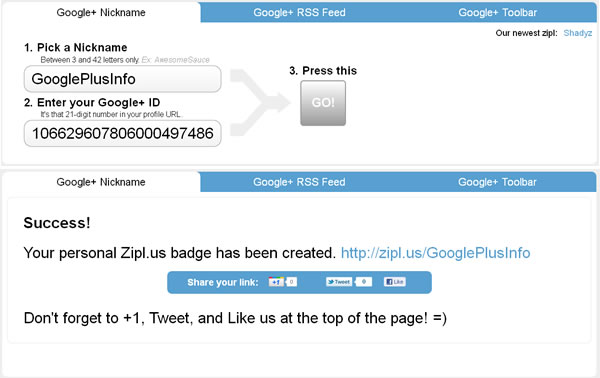This screenshot has height=378, width=600.
Task: Open Google+ RSS Feed tab above Success message
Action: click(x=299, y=182)
